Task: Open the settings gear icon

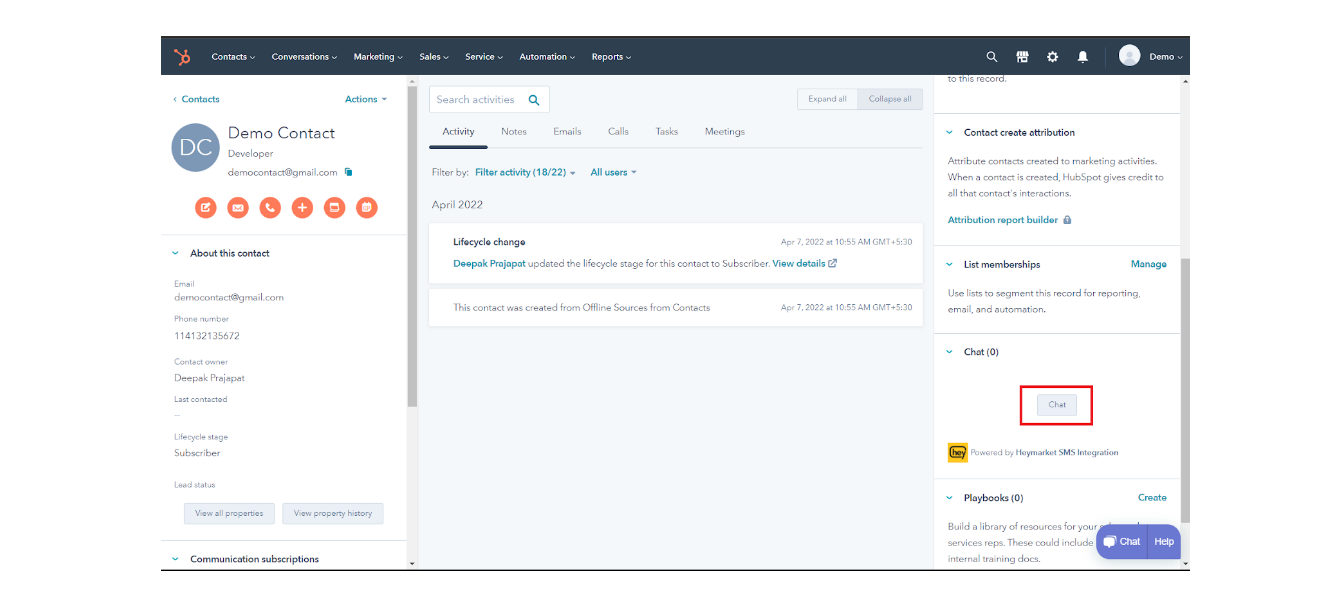Action: 1052,57
